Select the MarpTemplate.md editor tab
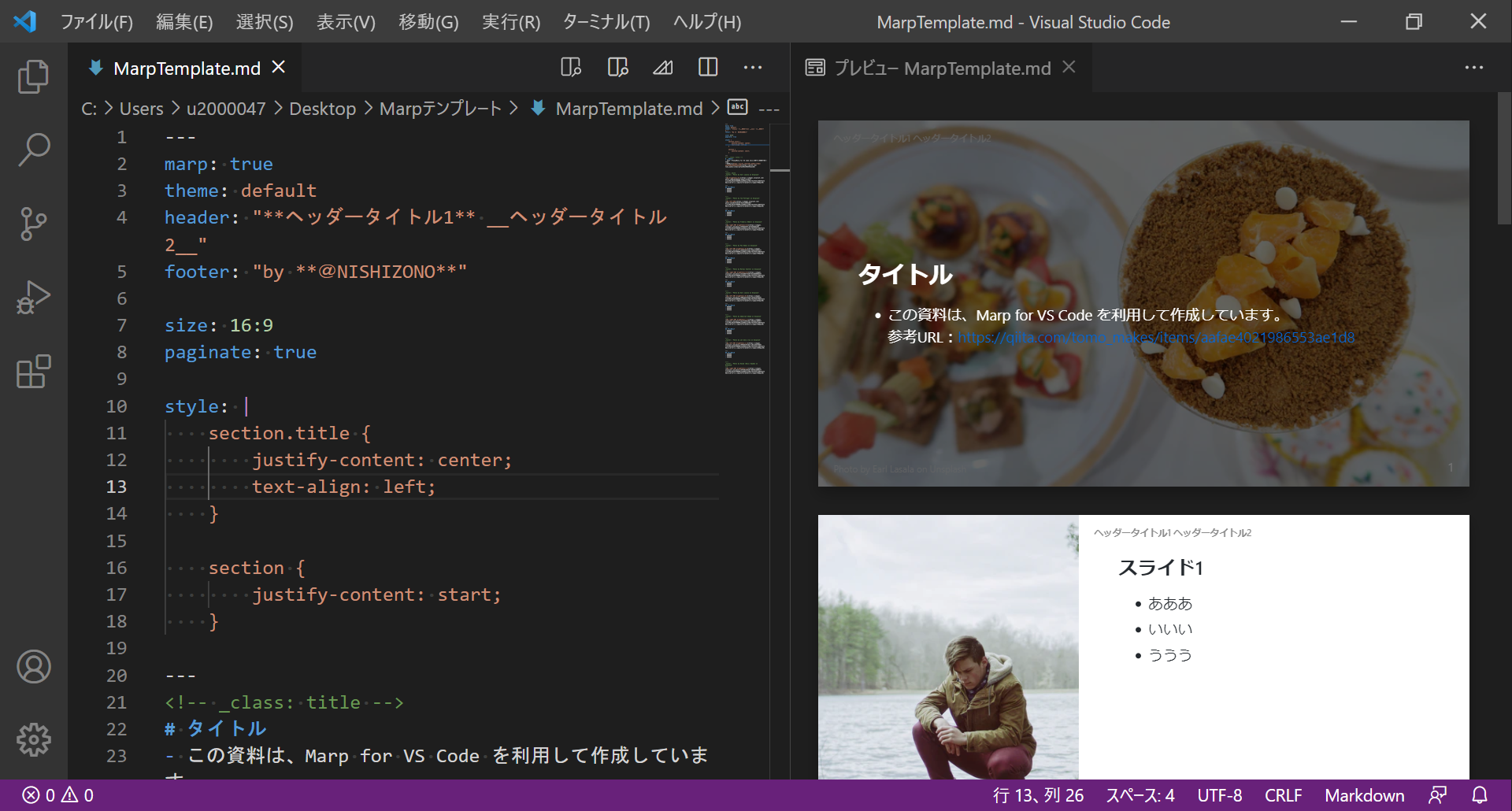 point(187,68)
